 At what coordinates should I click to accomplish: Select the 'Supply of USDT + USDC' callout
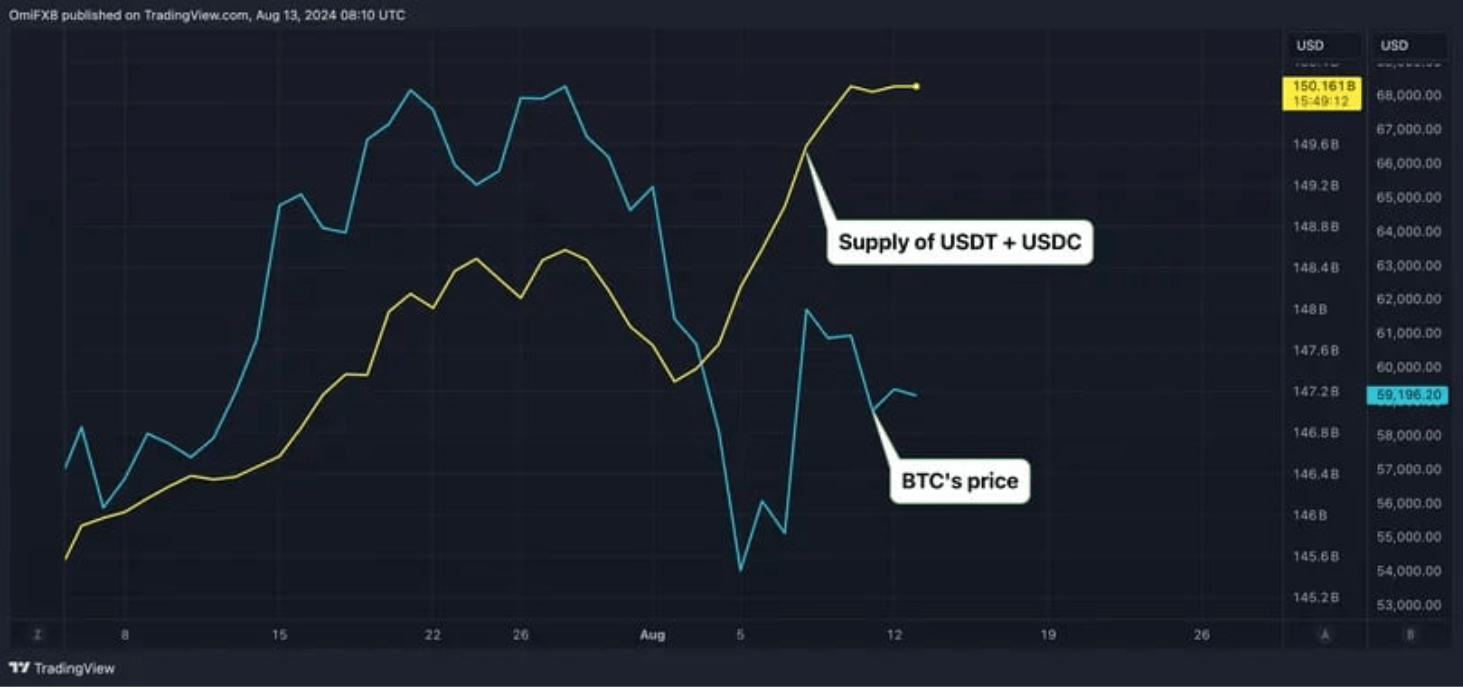[960, 243]
